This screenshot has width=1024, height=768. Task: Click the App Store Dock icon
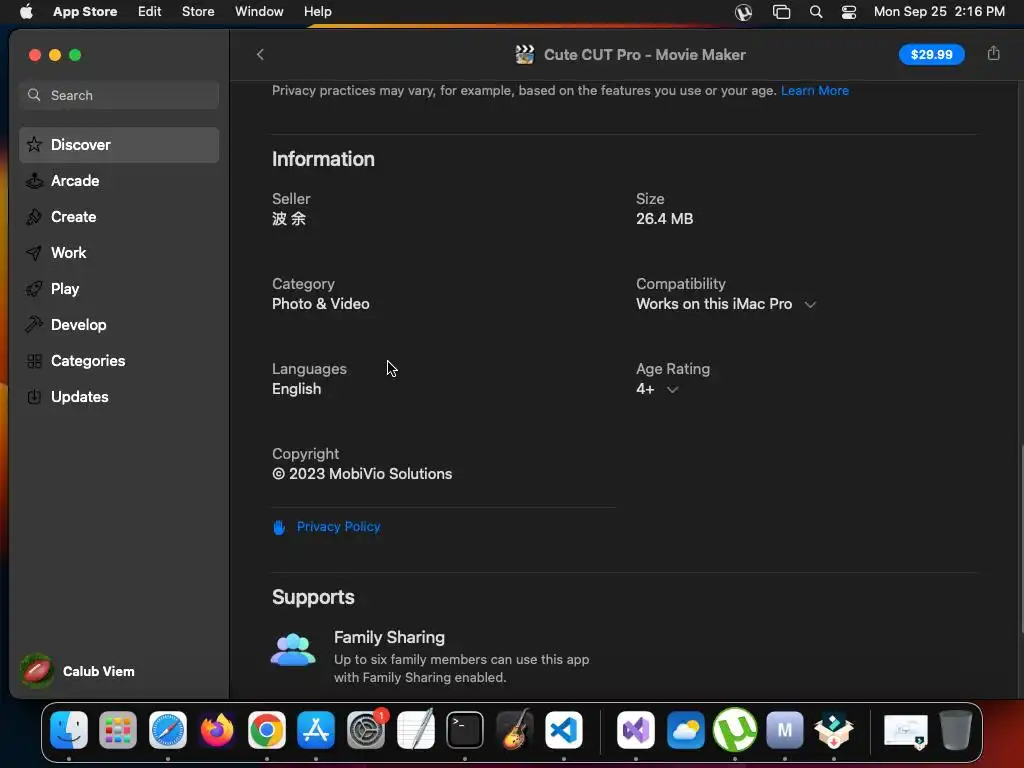(x=316, y=730)
